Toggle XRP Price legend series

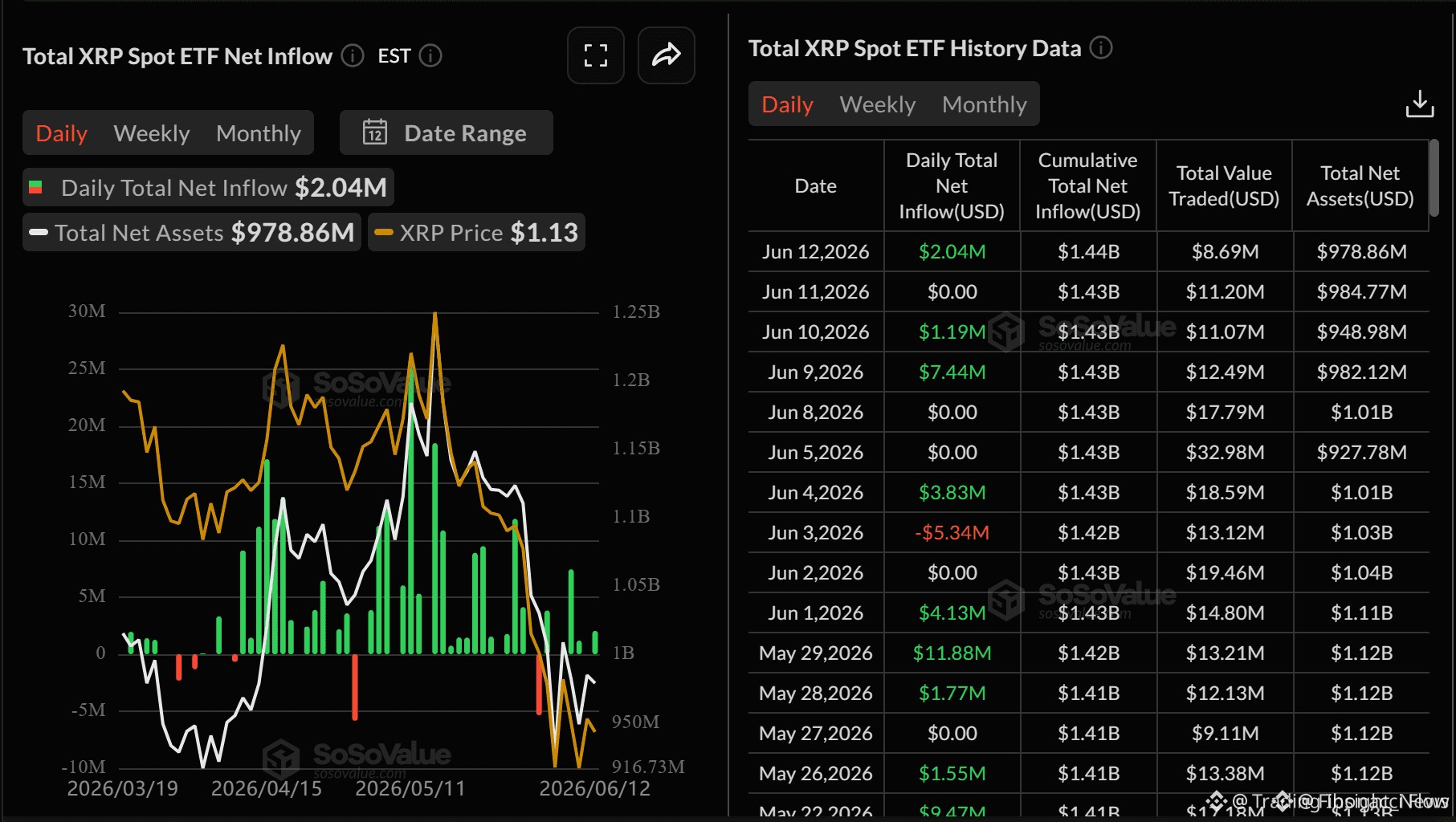pyautogui.click(x=476, y=233)
